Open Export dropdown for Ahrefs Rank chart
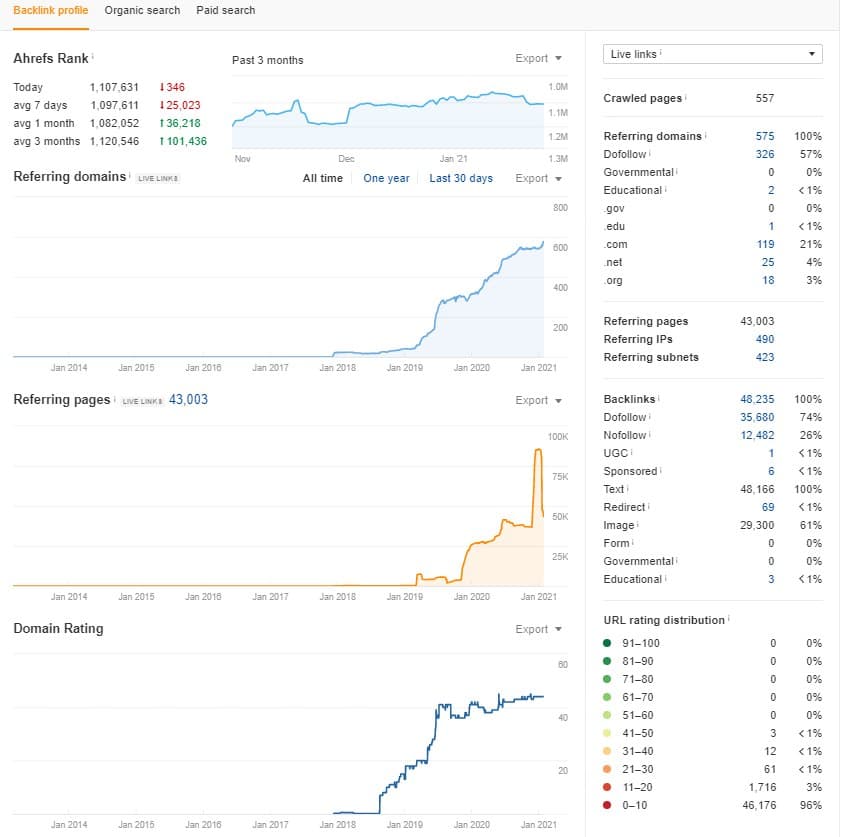844x837 pixels. 538,59
